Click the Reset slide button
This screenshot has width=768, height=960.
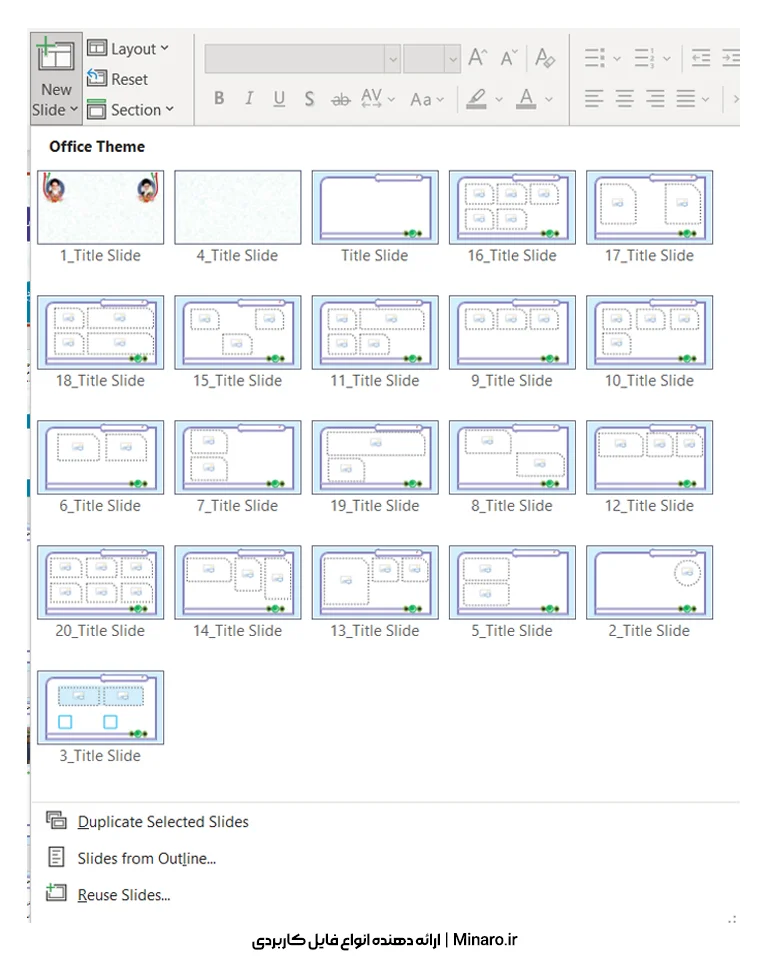pos(118,79)
